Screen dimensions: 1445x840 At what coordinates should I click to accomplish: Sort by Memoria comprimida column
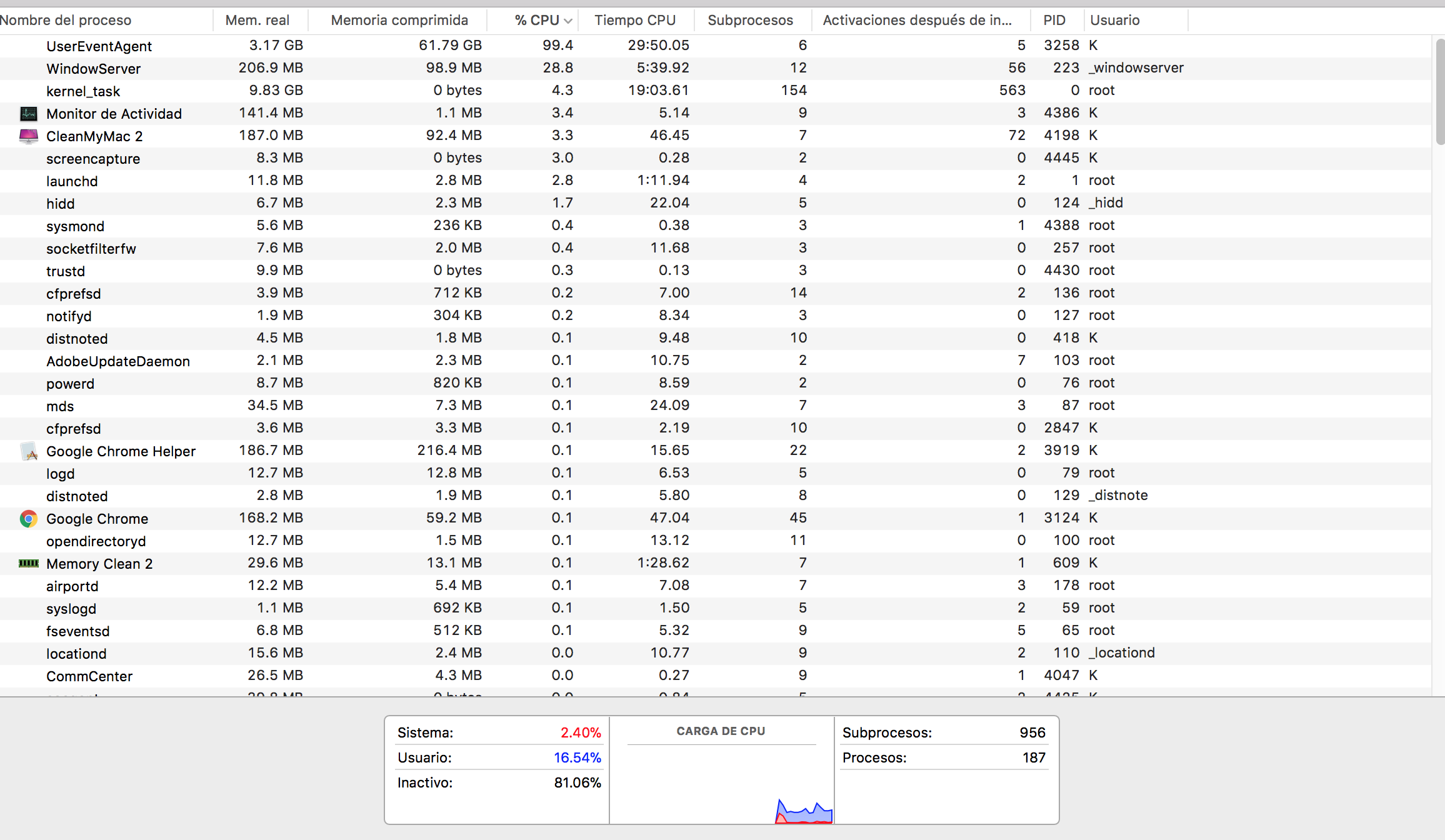tap(397, 21)
